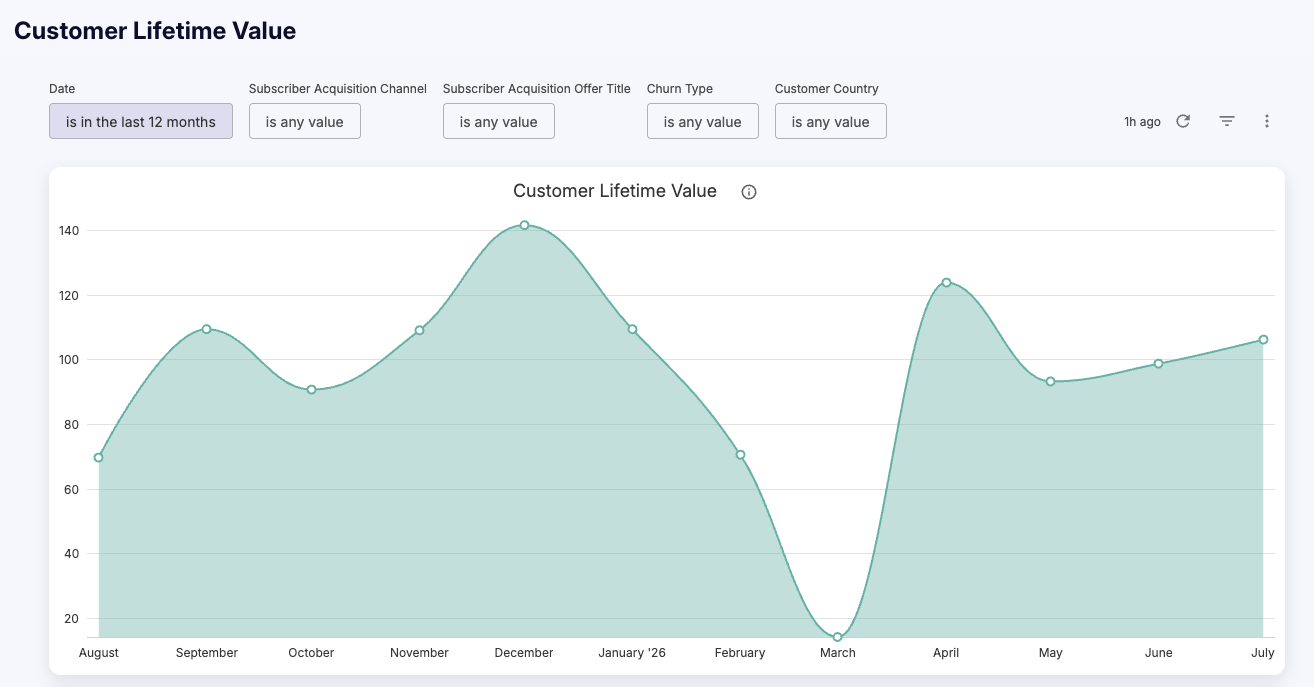Click the 'December' x-axis label

click(524, 653)
